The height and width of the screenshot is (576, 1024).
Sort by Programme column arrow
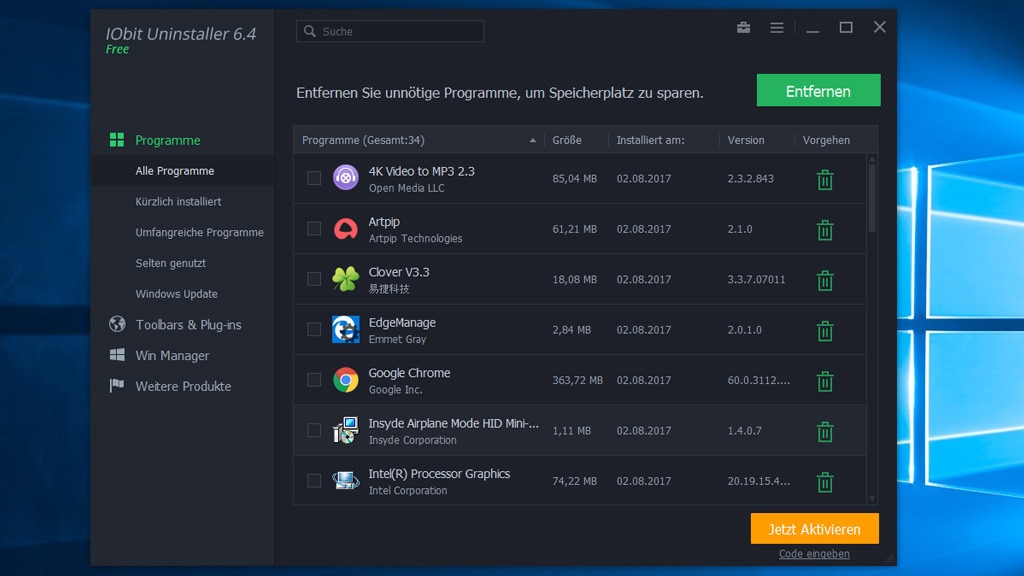533,140
